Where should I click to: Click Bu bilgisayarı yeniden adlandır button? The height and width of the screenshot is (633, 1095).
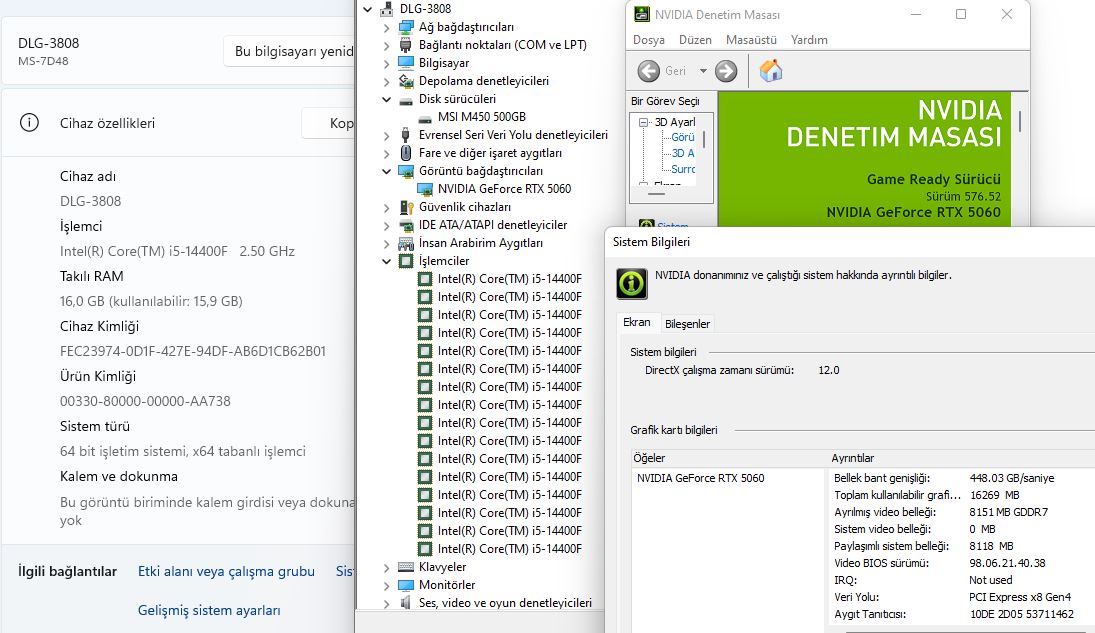coord(290,51)
